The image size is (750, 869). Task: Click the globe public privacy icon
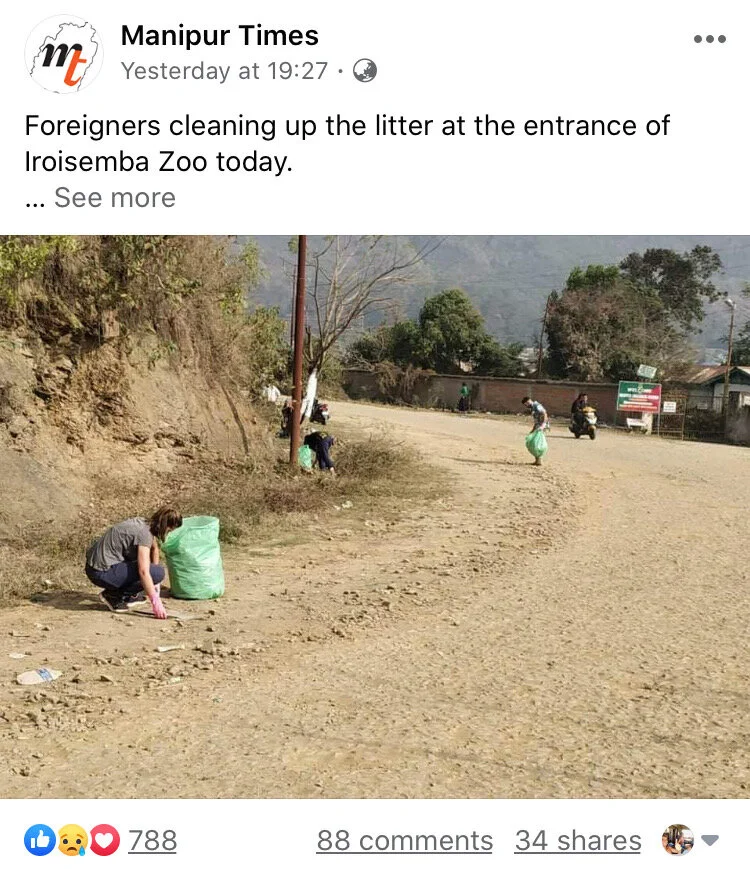click(x=365, y=71)
